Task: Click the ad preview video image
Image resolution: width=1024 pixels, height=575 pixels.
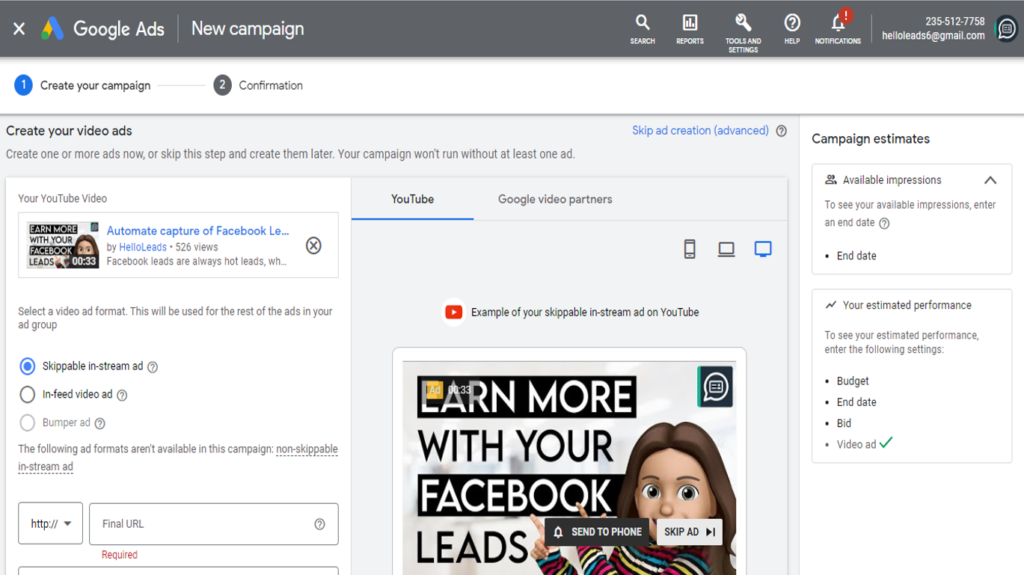Action: point(569,468)
